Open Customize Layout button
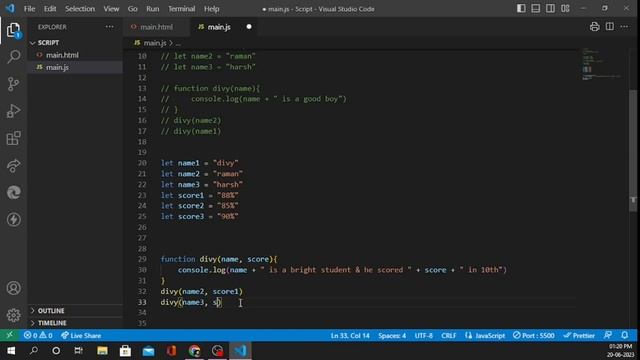640x360 pixels. (565, 9)
